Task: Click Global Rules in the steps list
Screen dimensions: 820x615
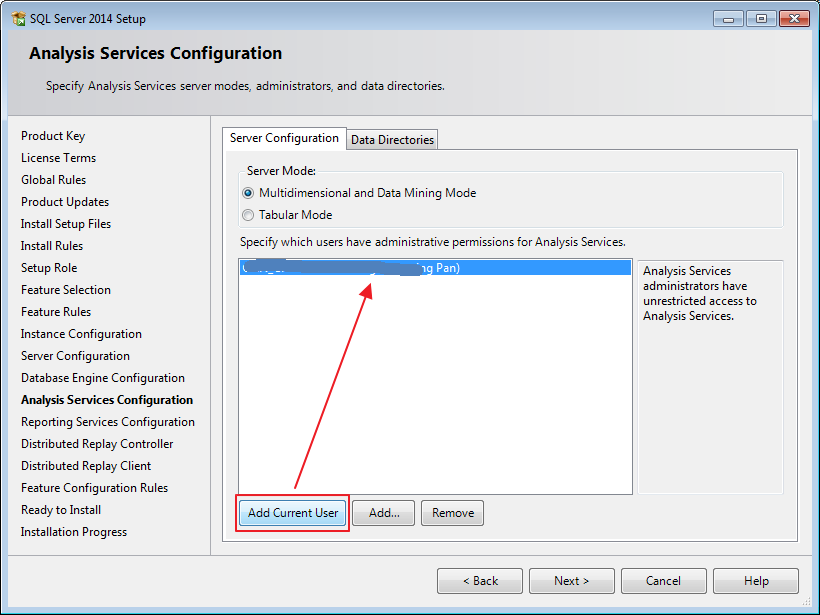Action: click(53, 180)
